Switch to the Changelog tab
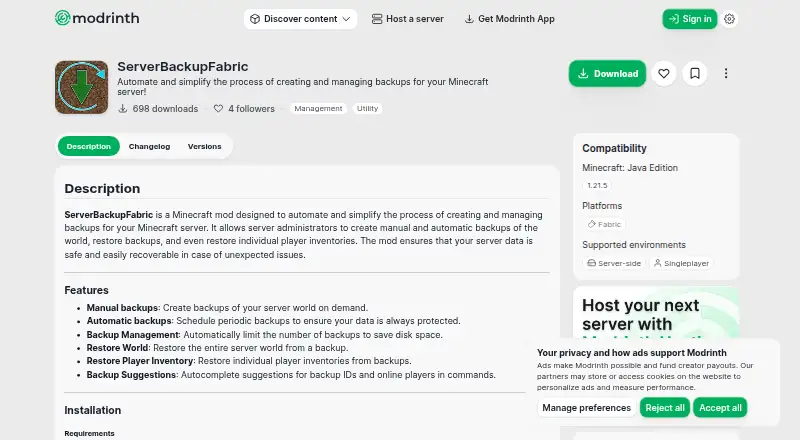 click(149, 146)
